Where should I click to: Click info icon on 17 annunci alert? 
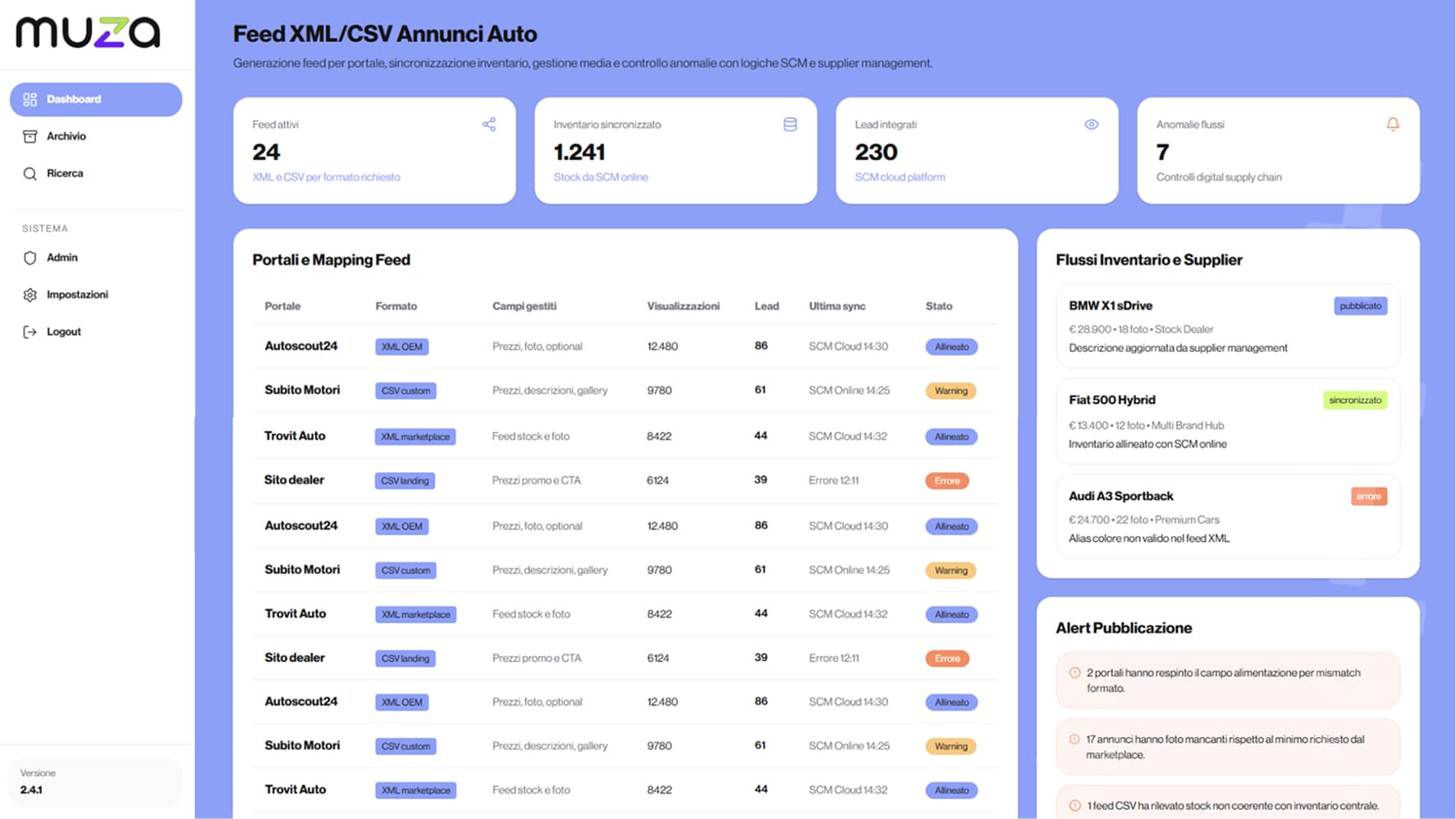[x=1074, y=739]
